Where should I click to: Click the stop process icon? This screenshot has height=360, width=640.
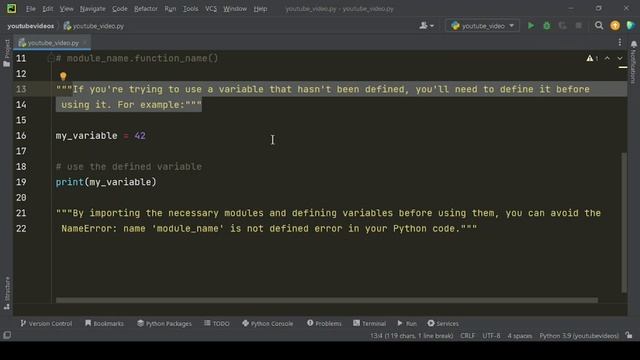tap(578, 26)
